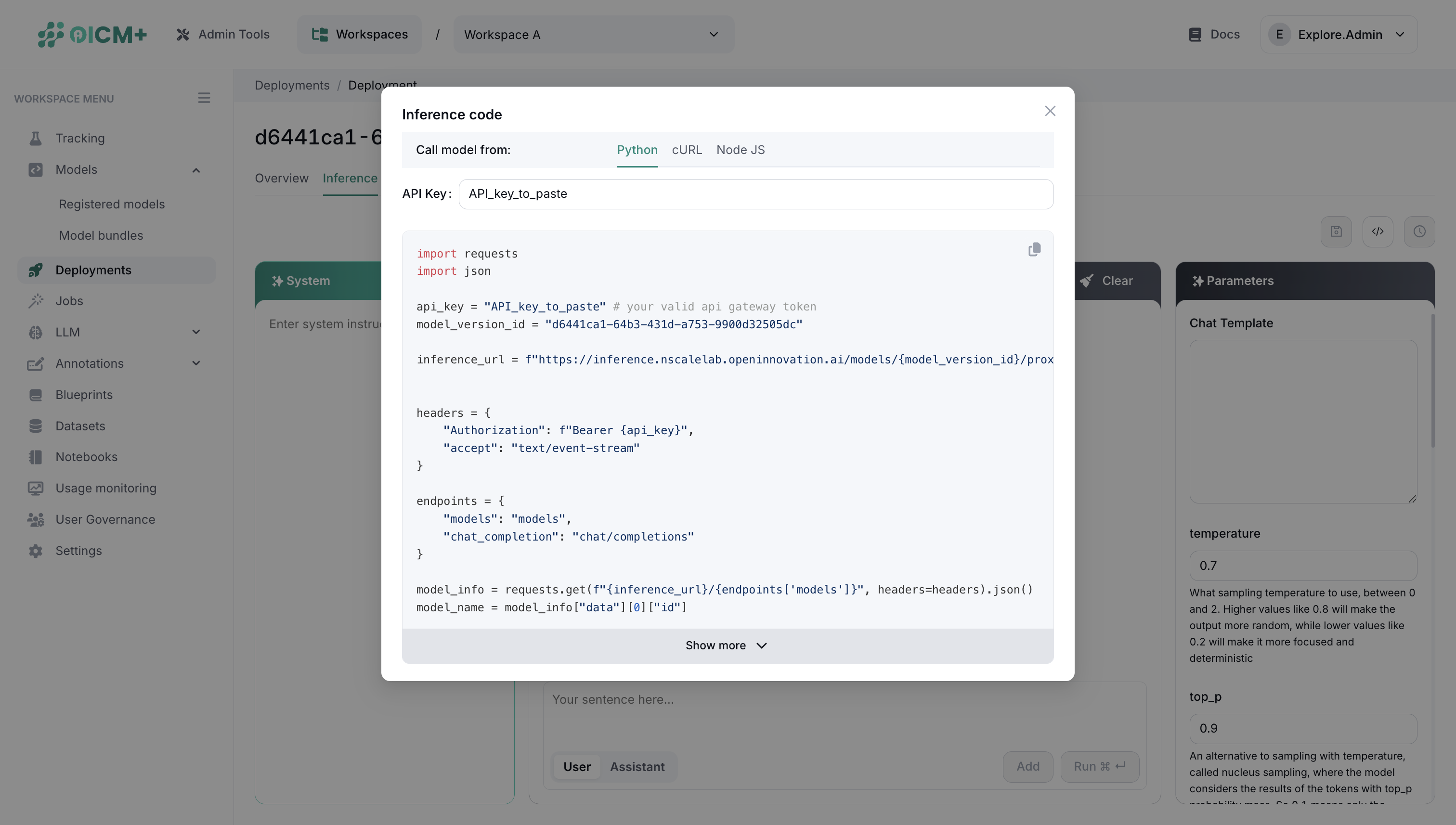This screenshot has height=825, width=1456.
Task: Copy the Python inference code snippet
Action: point(1034,249)
